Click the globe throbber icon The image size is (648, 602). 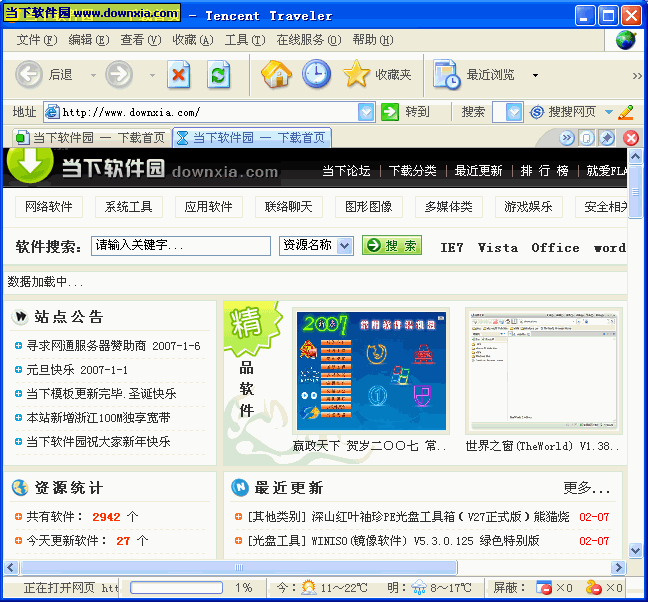[626, 40]
